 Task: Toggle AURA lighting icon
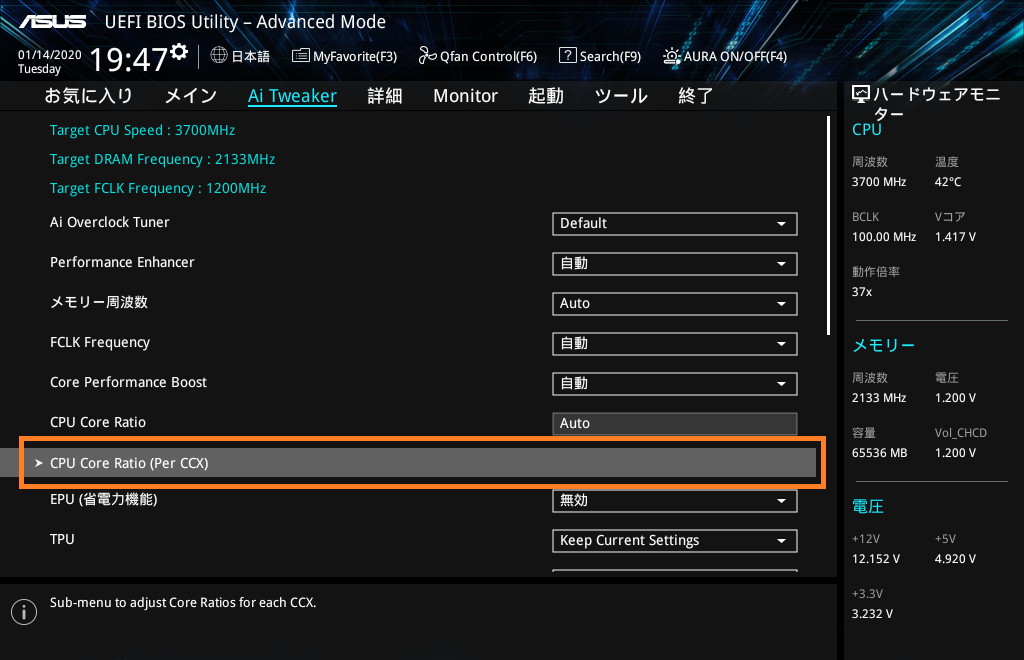tap(671, 56)
